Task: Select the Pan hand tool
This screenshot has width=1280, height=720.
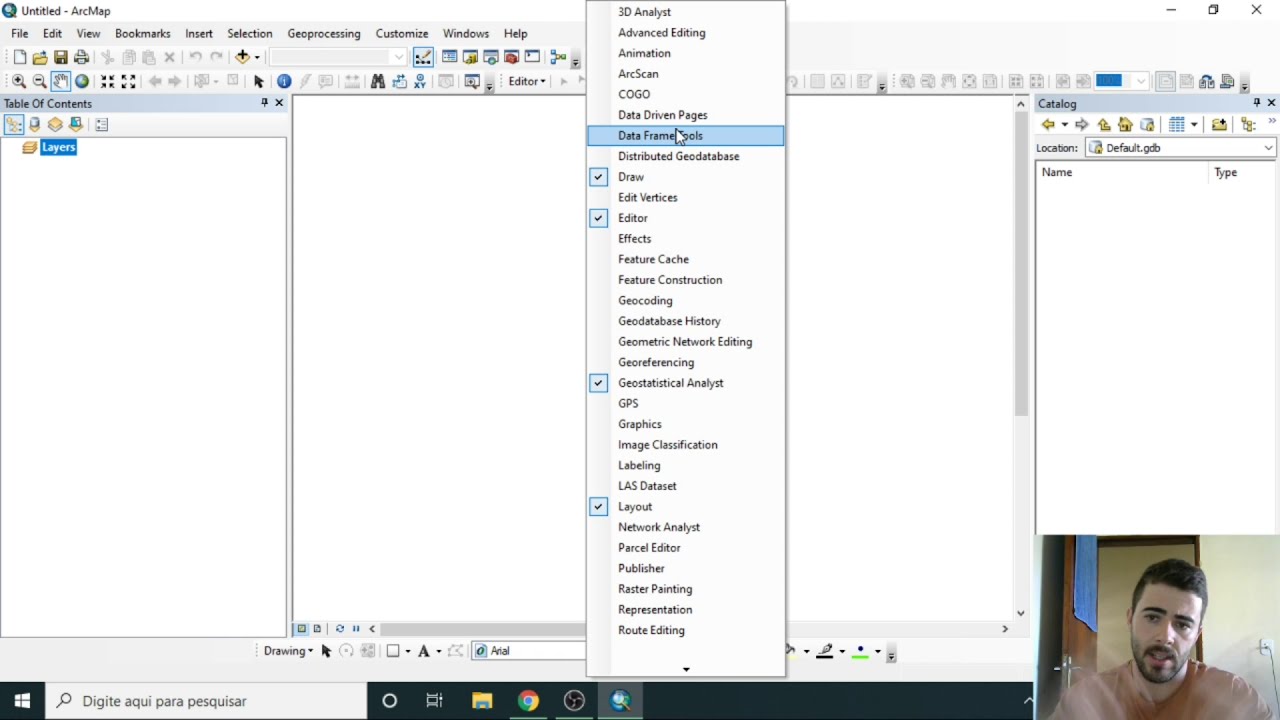Action: coord(60,81)
